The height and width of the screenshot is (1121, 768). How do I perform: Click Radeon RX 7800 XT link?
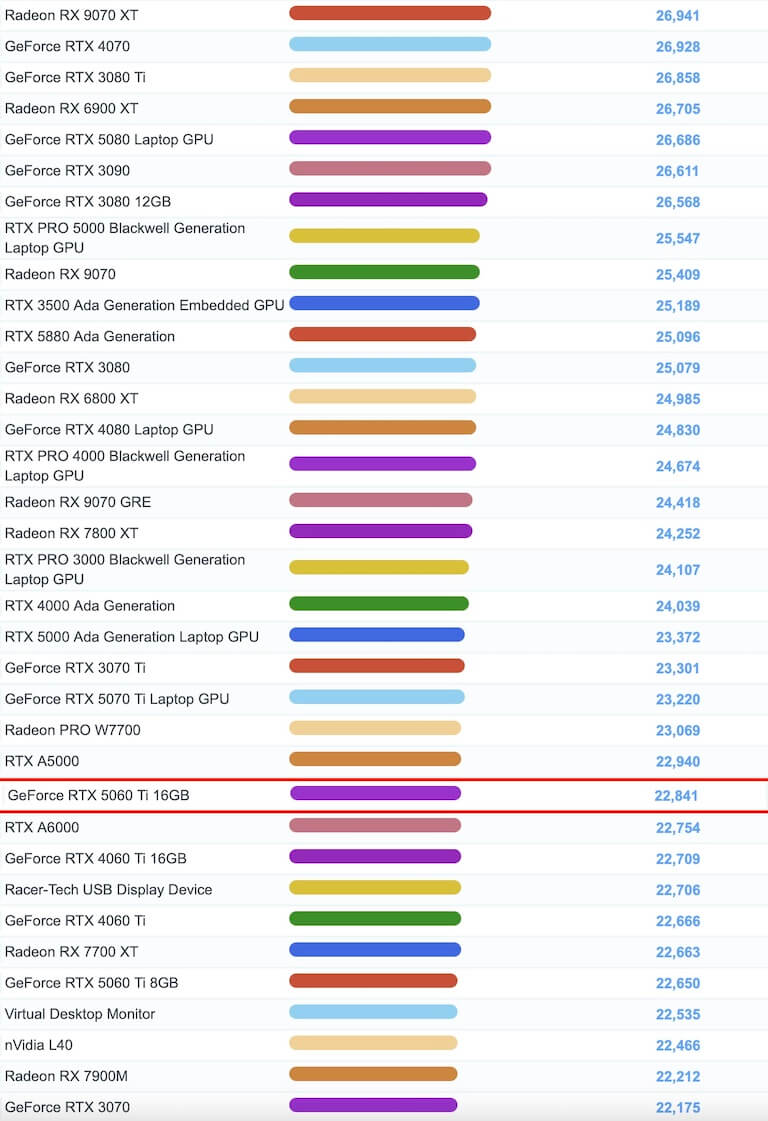coord(72,533)
